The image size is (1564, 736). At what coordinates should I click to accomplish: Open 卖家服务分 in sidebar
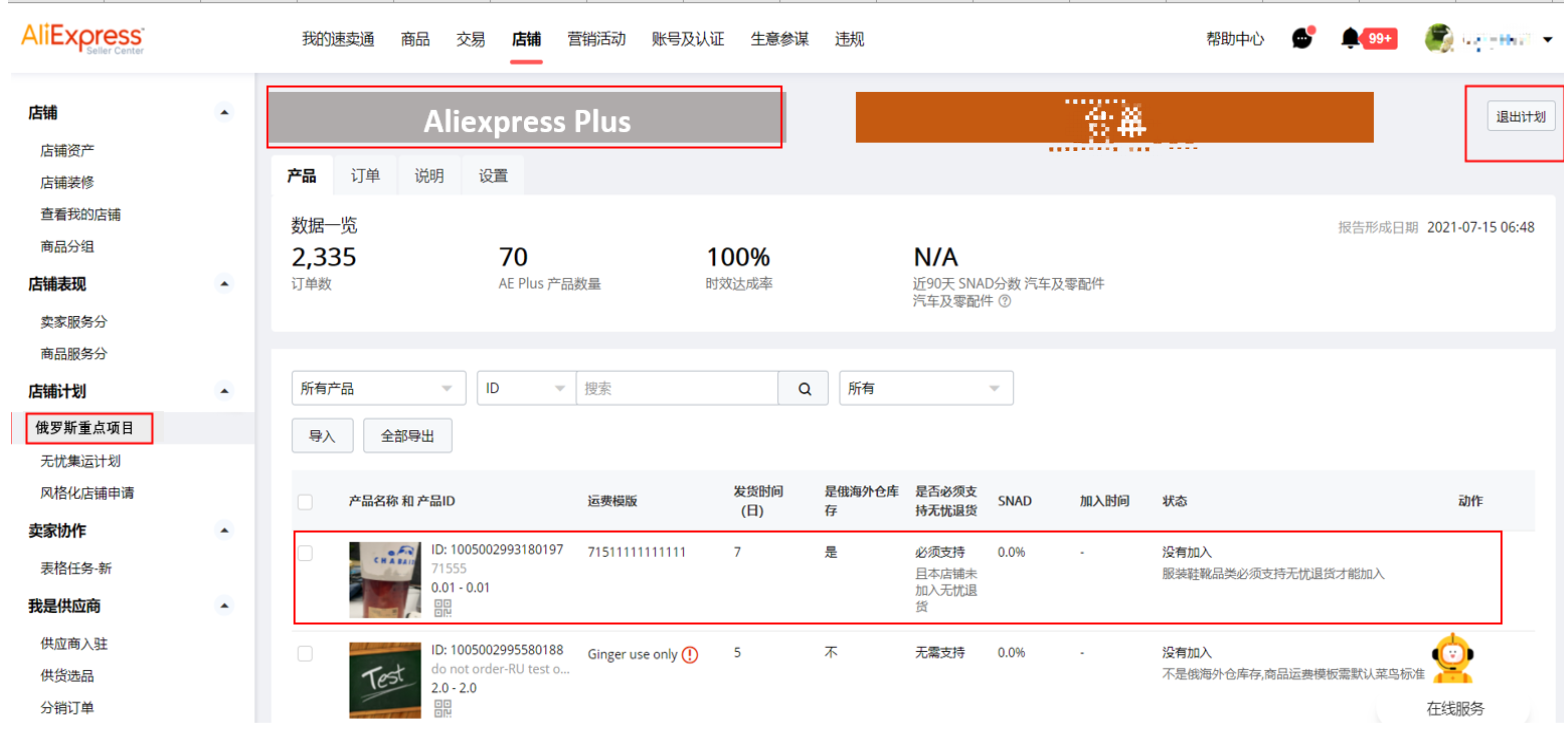[x=74, y=321]
